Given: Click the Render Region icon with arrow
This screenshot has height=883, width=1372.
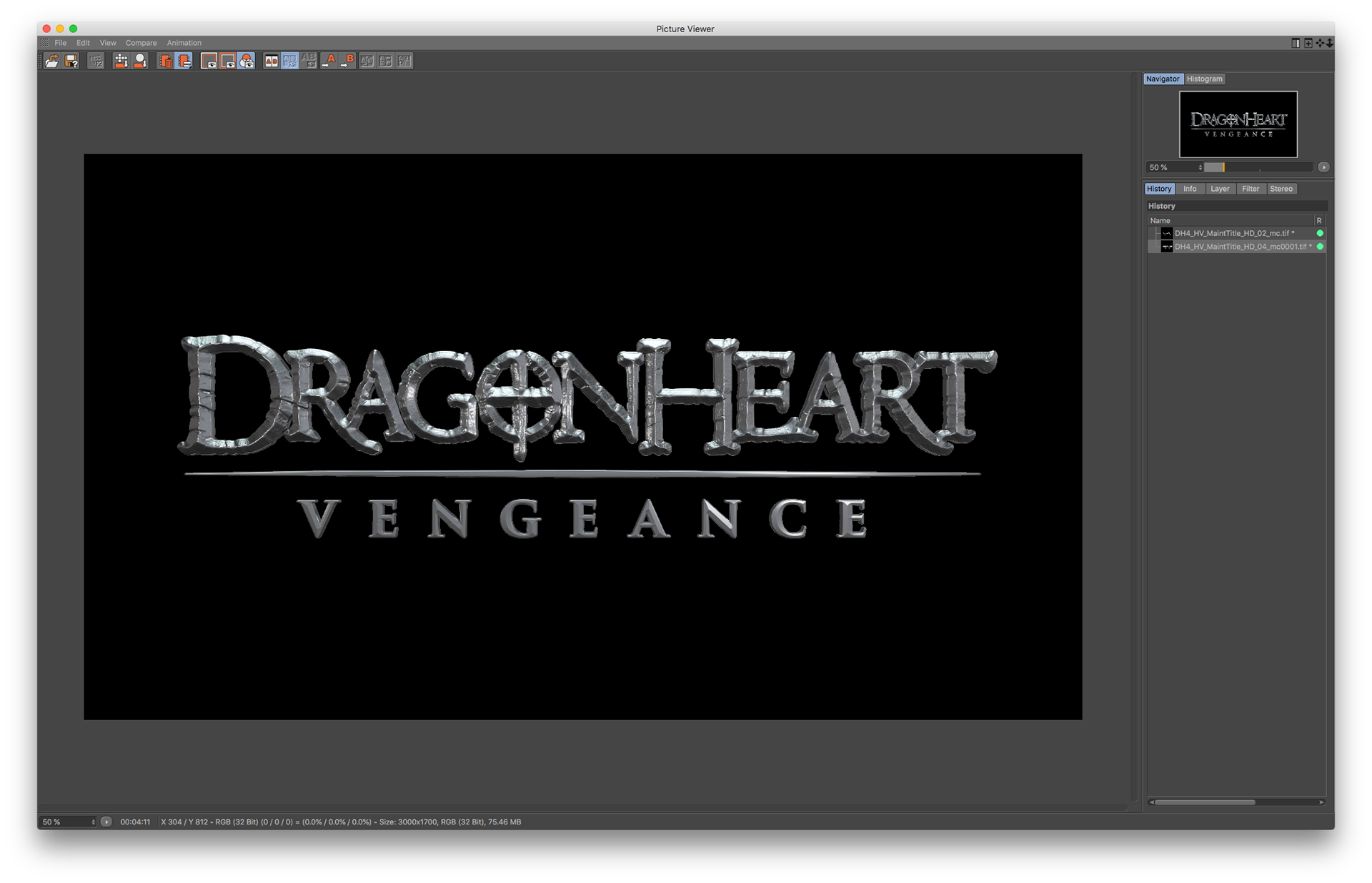Looking at the screenshot, I should point(121,61).
